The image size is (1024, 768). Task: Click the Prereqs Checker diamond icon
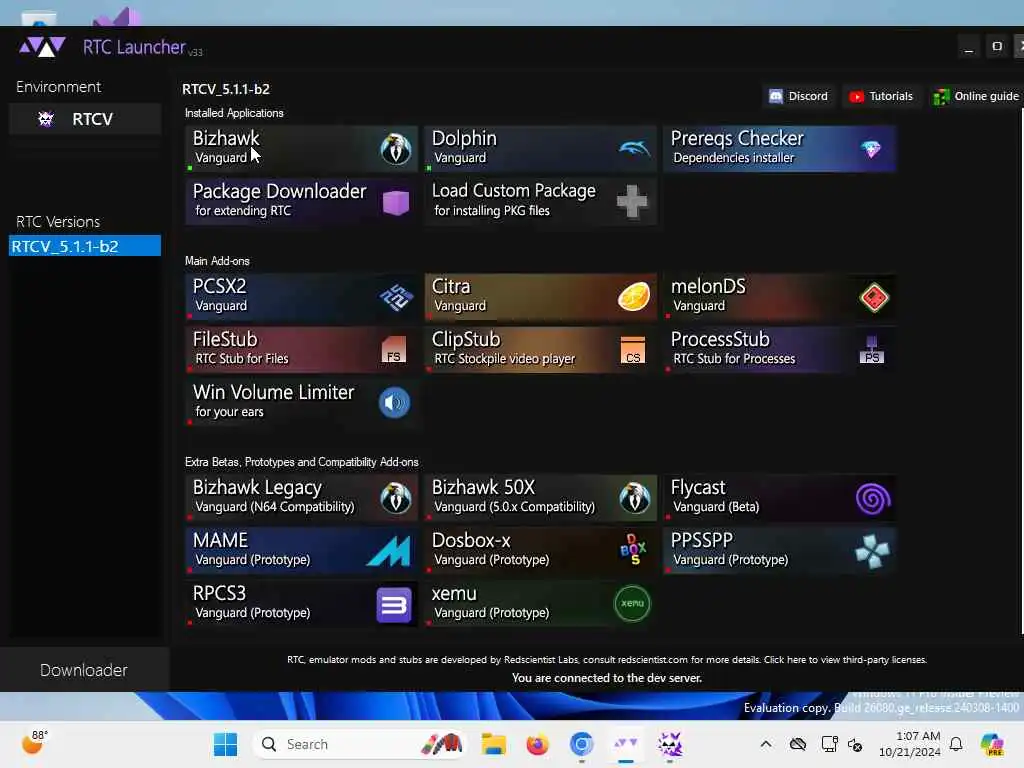pyautogui.click(x=871, y=149)
